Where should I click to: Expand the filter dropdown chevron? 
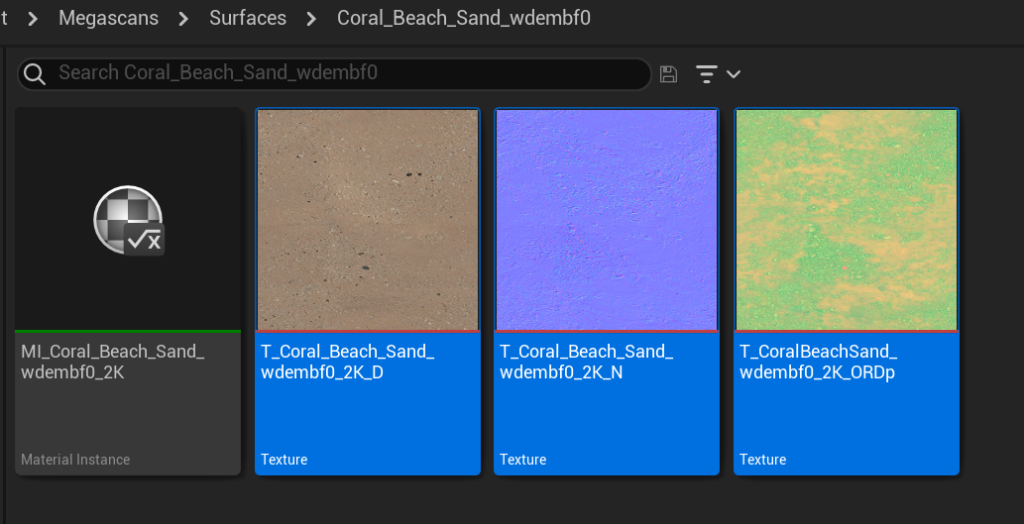(734, 74)
